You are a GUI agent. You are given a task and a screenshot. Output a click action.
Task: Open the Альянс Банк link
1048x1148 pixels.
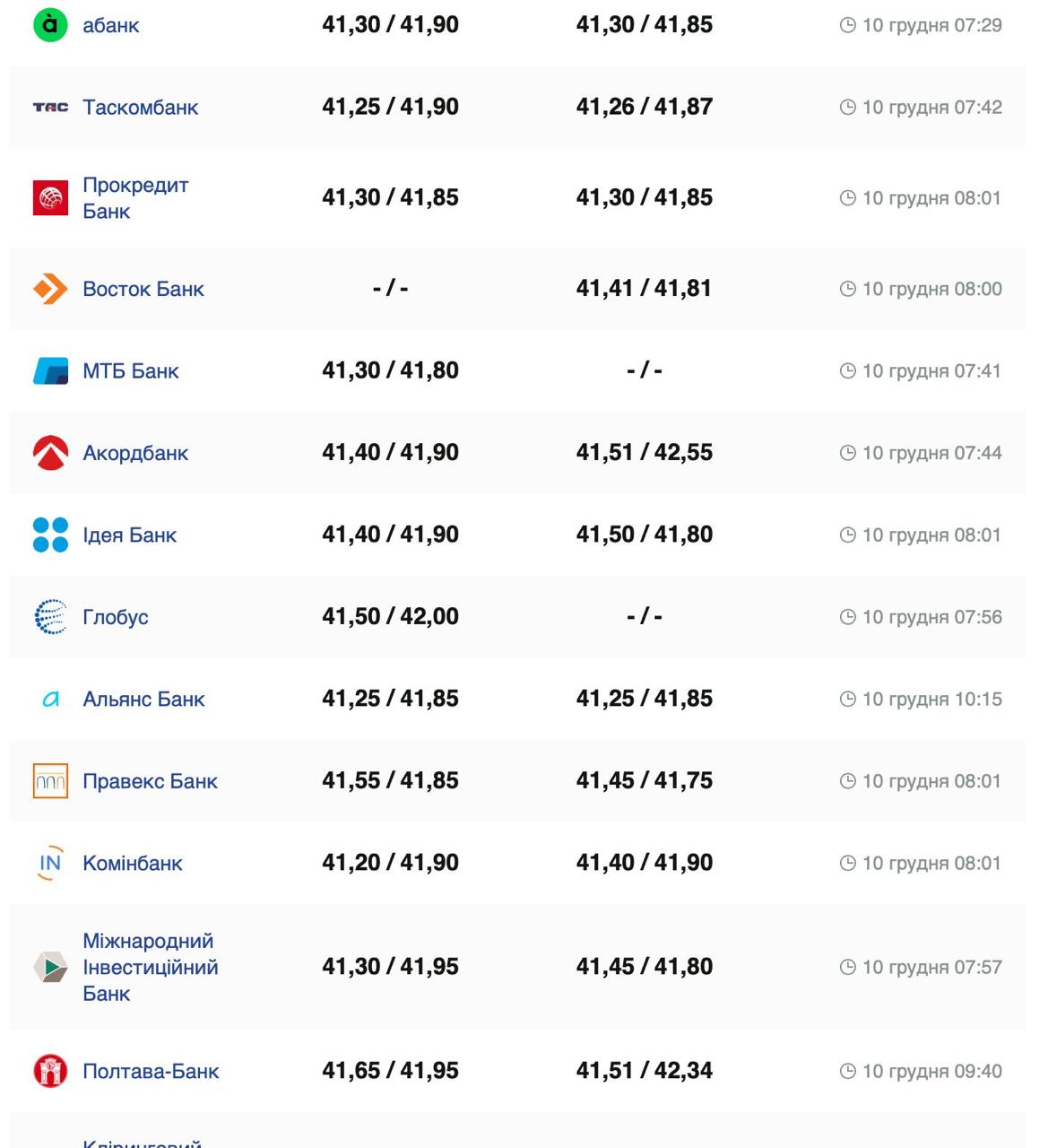[143, 699]
